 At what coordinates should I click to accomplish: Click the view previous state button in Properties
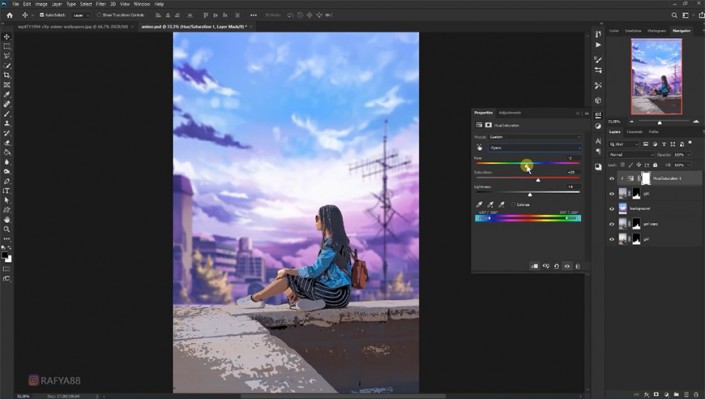[546, 266]
